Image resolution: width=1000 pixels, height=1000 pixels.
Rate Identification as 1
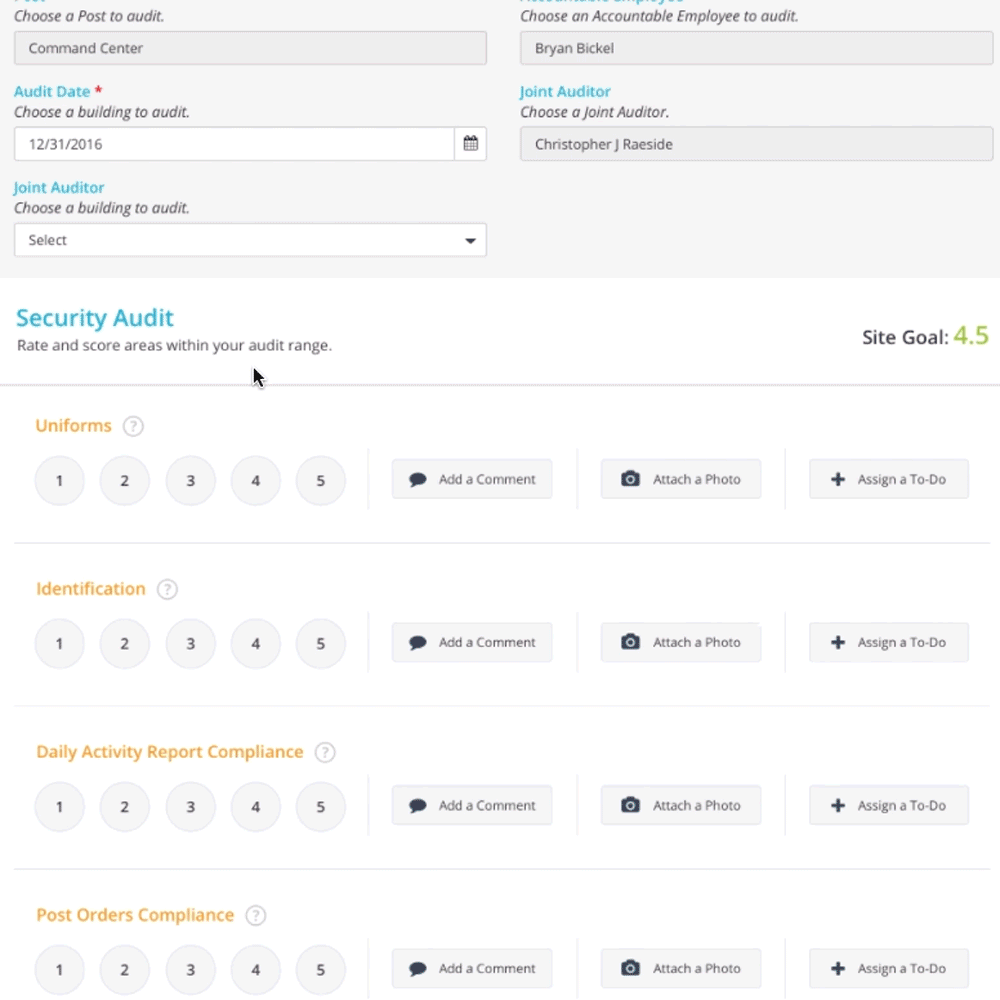(59, 643)
